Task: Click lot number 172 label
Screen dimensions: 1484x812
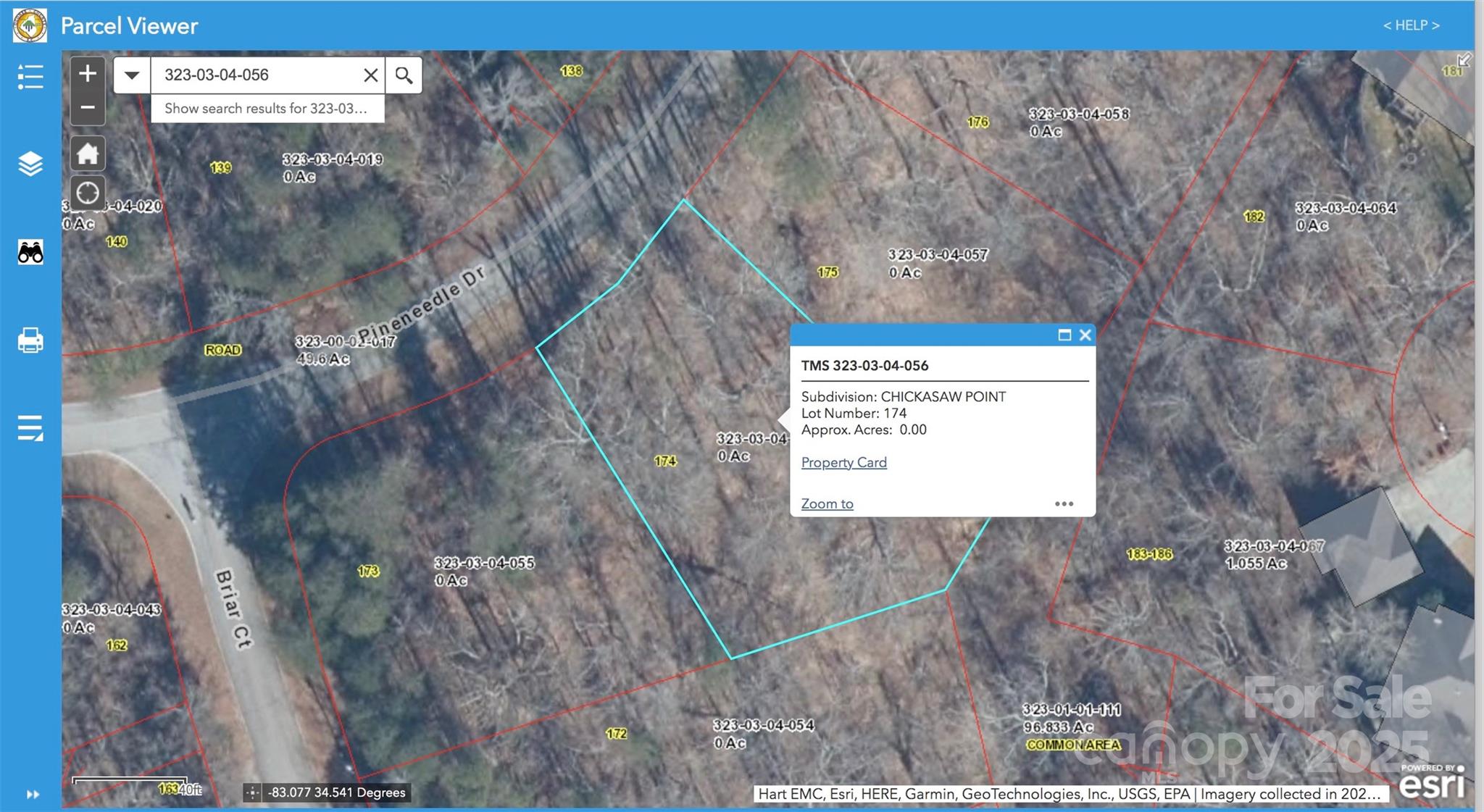Action: click(x=616, y=733)
